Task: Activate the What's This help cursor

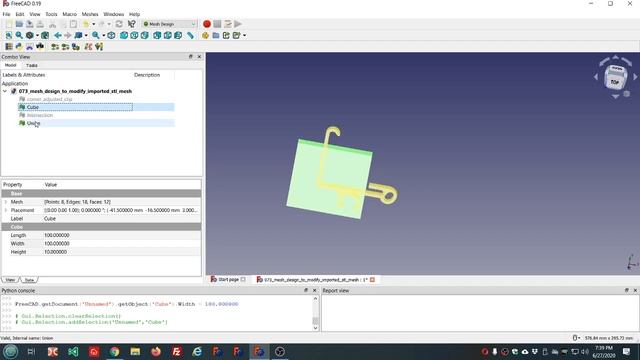Action: (131, 24)
